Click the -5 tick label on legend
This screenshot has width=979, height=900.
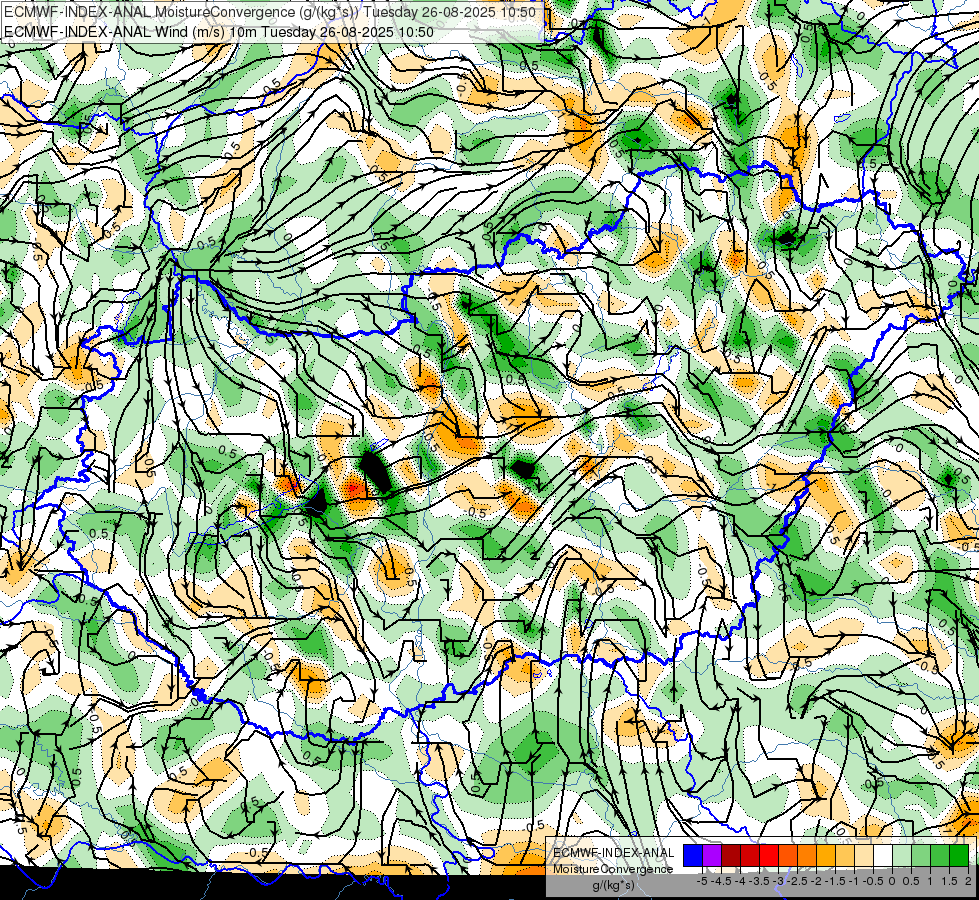(x=702, y=881)
